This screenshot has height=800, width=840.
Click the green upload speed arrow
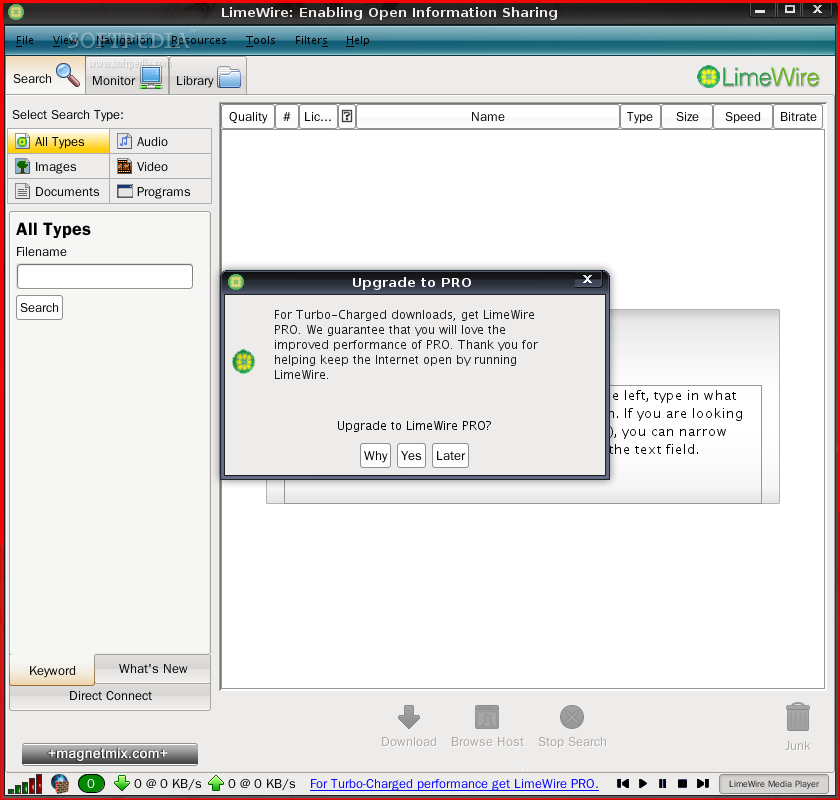point(216,783)
